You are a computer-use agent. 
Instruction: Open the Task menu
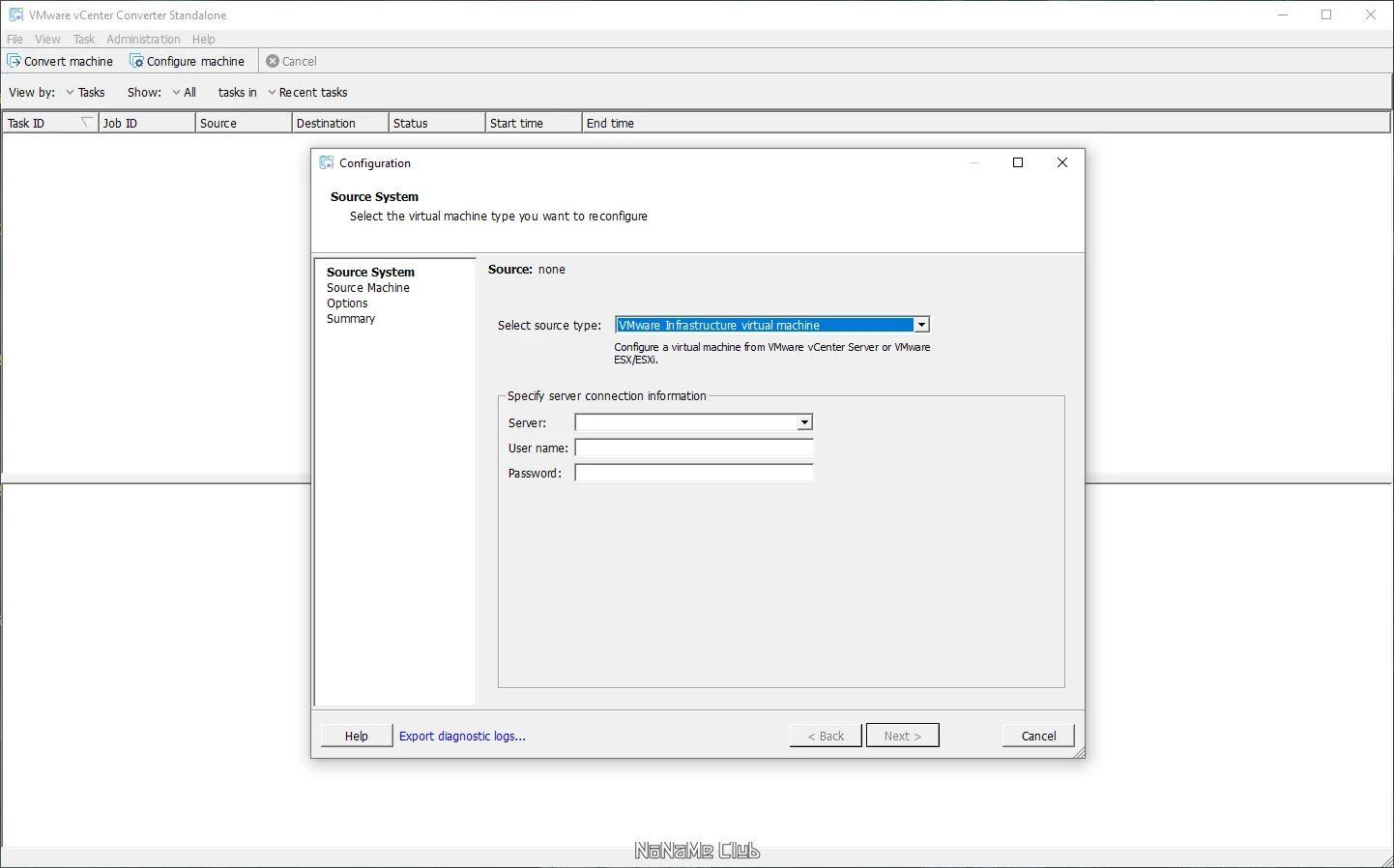[84, 40]
